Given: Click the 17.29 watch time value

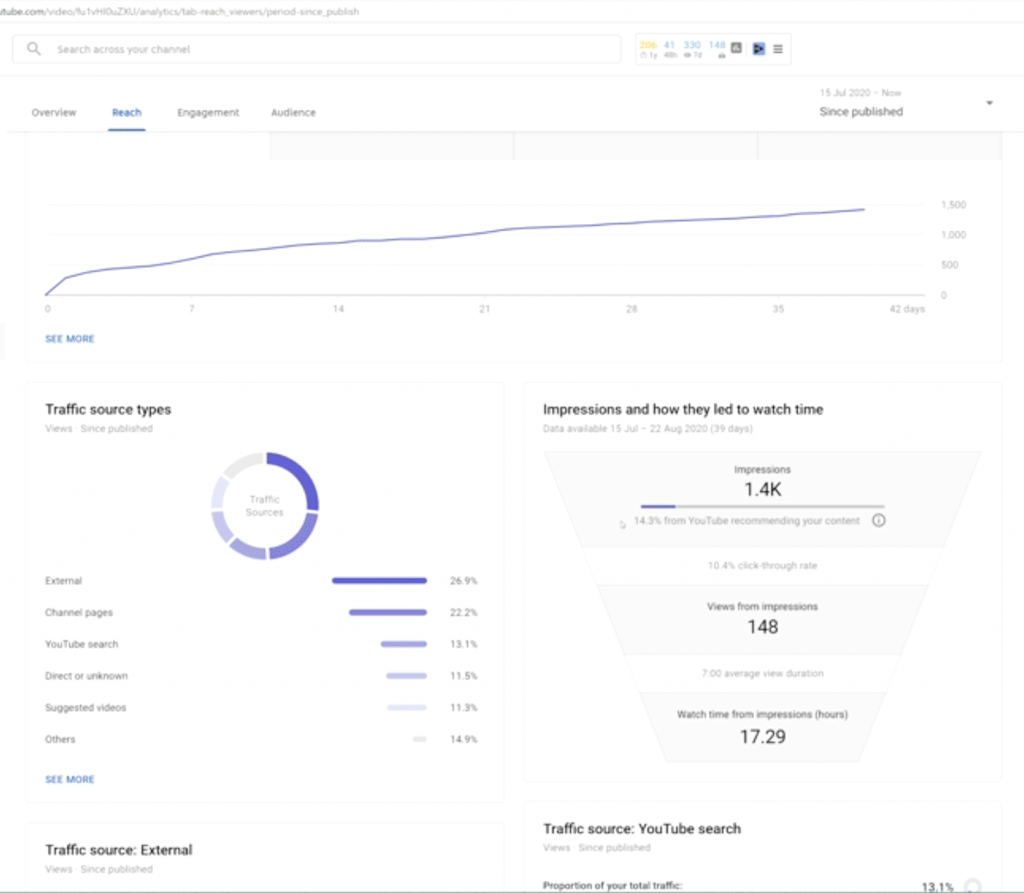Looking at the screenshot, I should pos(763,736).
